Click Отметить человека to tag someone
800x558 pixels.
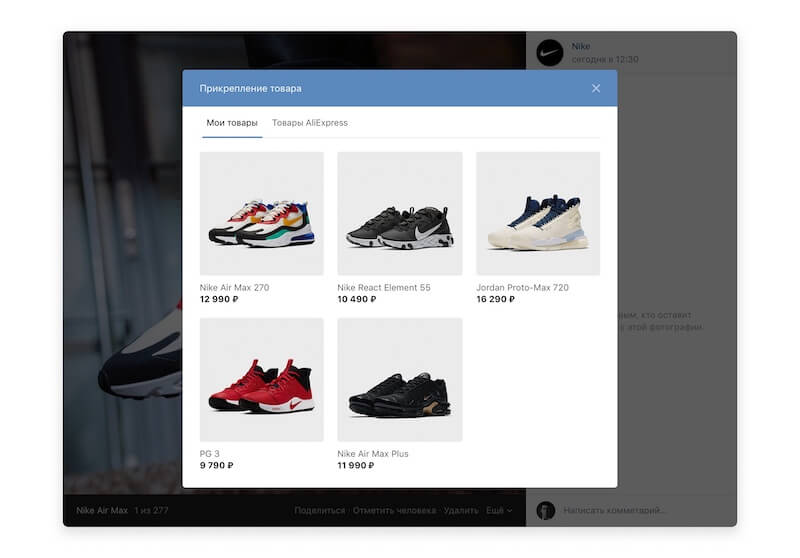coord(394,511)
